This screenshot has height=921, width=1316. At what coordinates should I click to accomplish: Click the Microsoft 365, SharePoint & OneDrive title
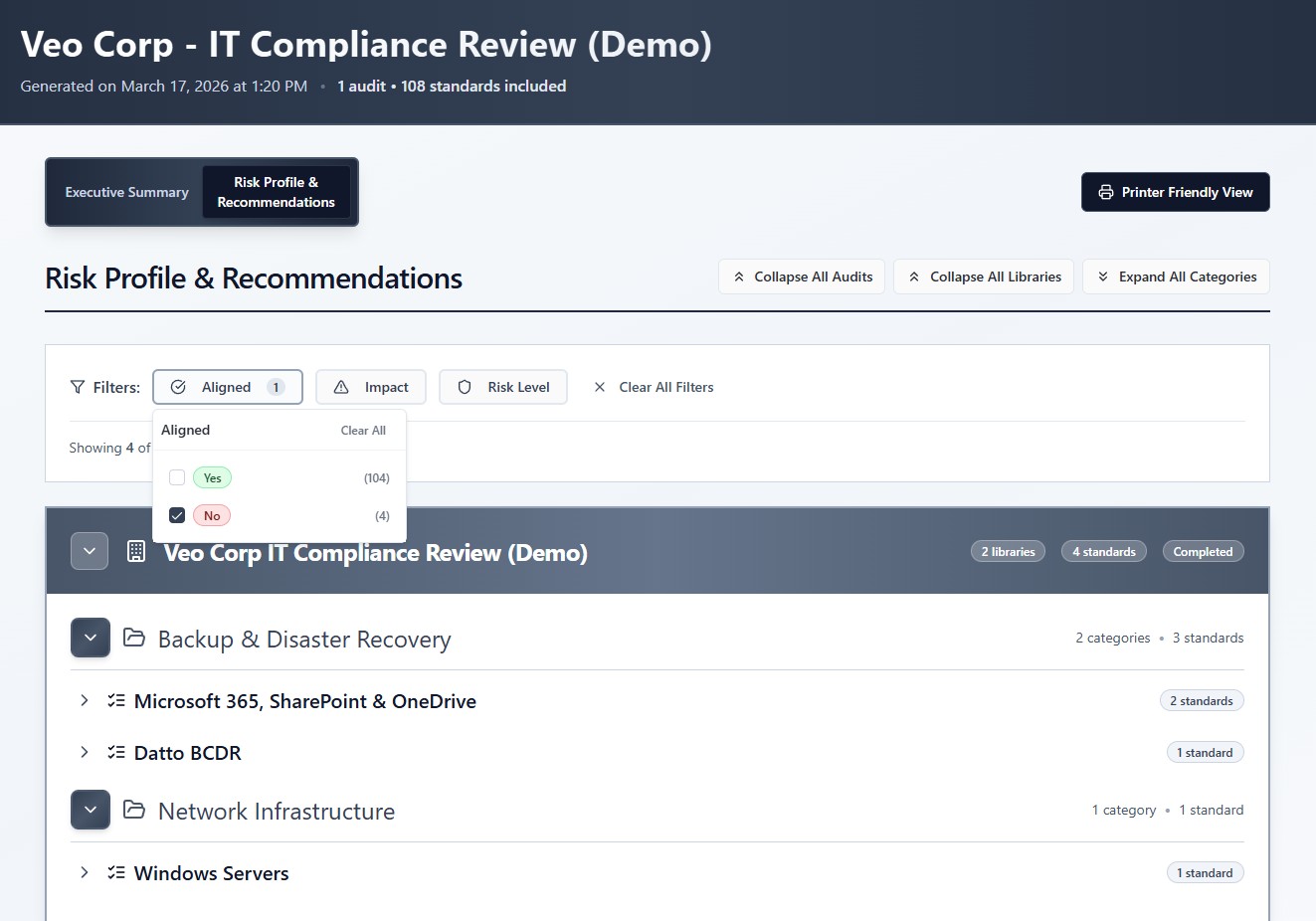[x=305, y=701]
